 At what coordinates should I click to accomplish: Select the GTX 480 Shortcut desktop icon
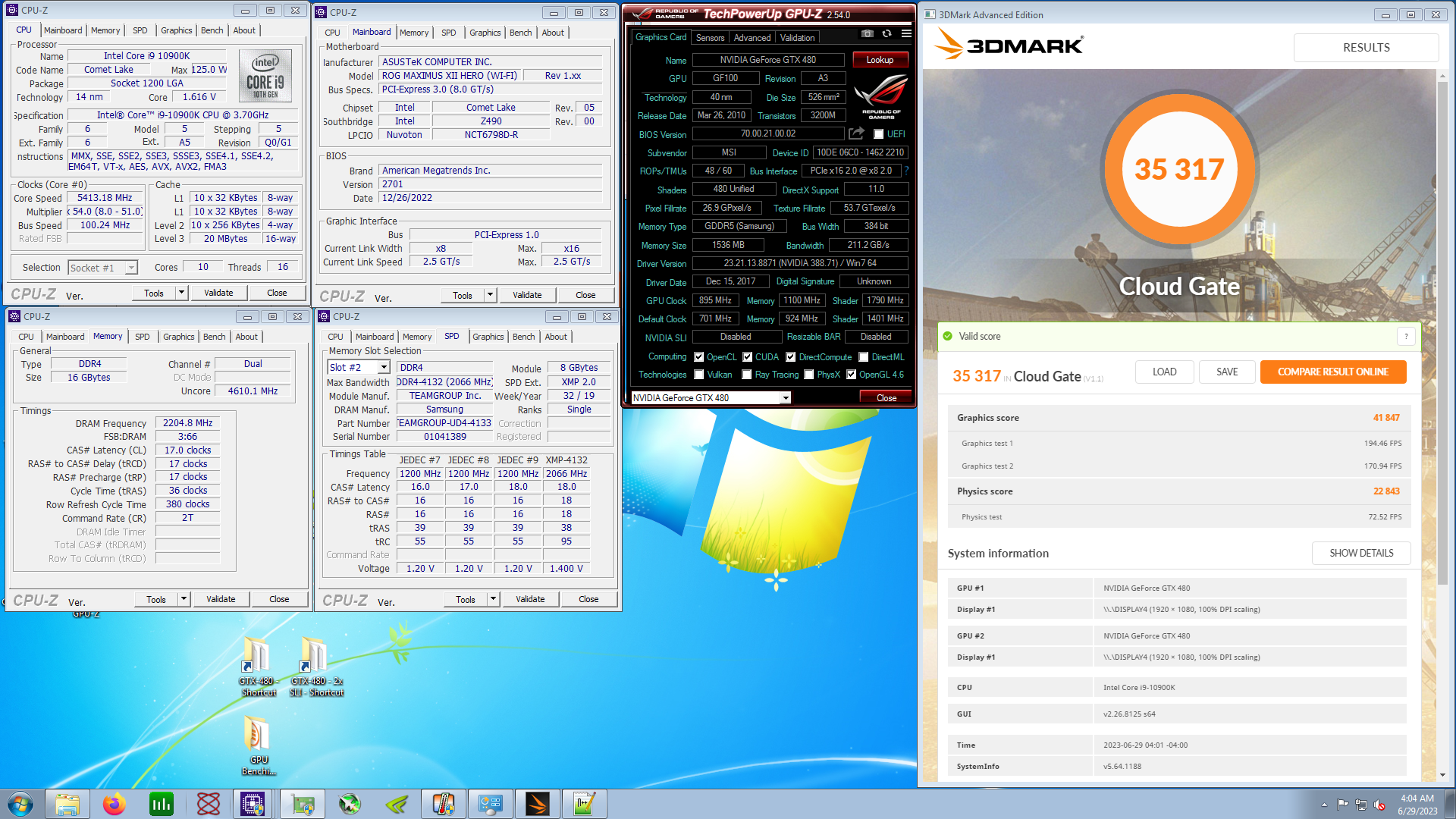pos(258,666)
